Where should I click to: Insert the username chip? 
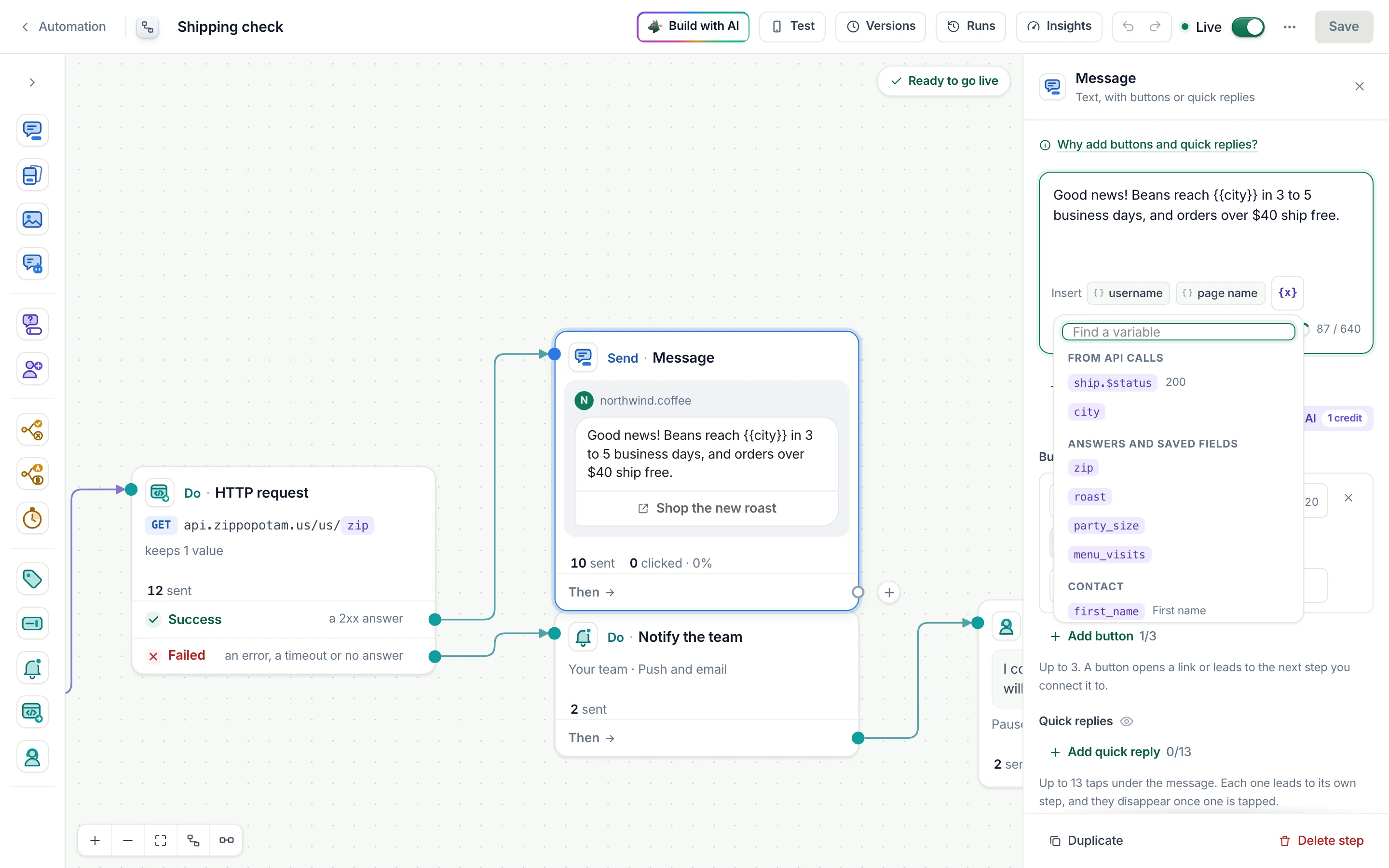(1129, 293)
